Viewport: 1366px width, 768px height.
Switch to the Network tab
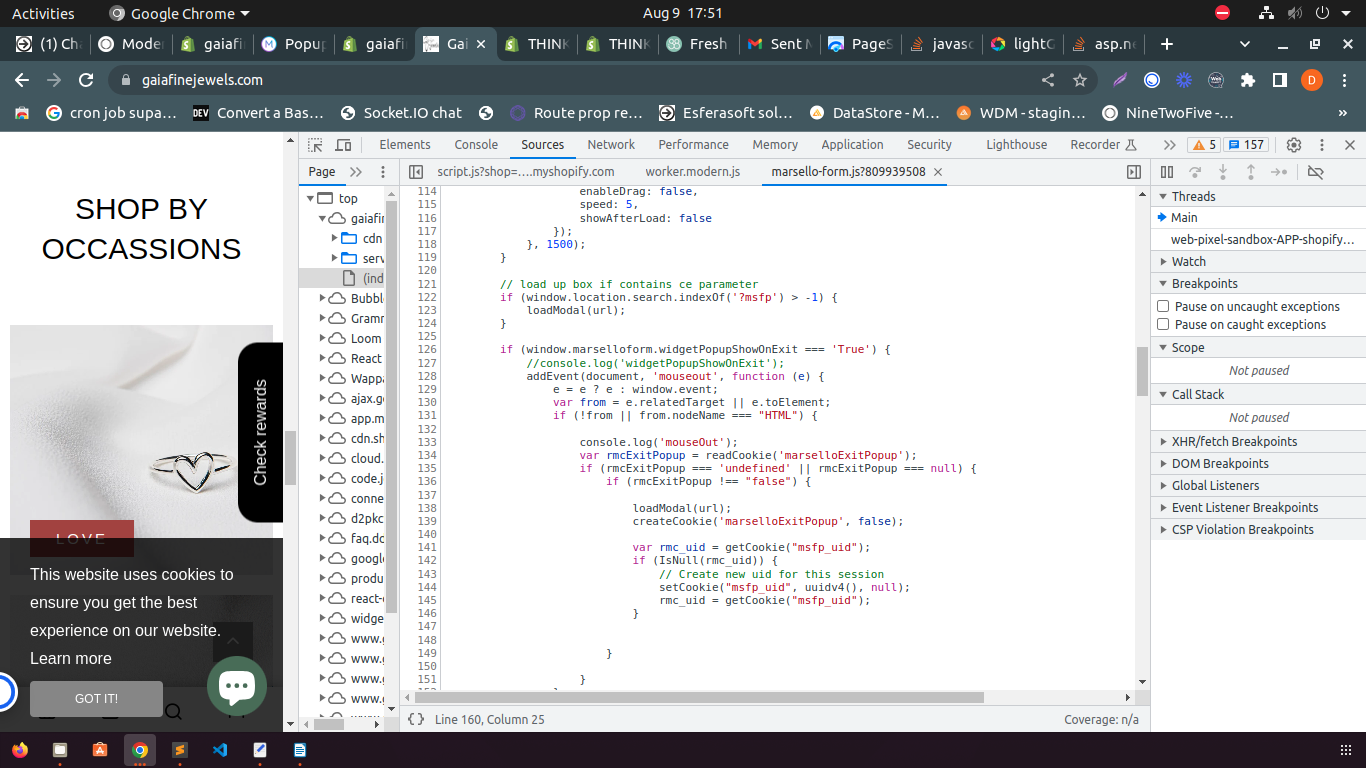click(611, 145)
